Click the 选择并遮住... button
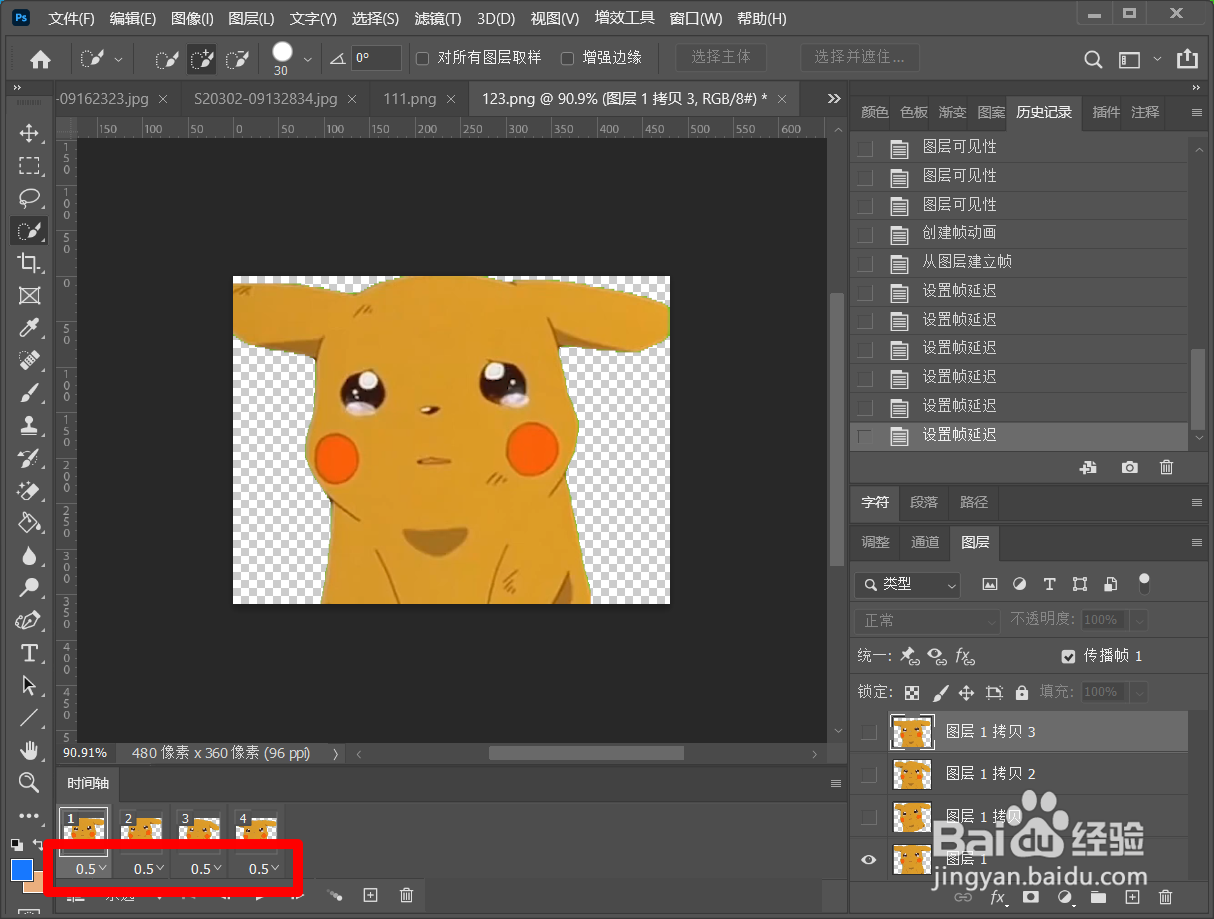Viewport: 1214px width, 919px height. point(860,57)
